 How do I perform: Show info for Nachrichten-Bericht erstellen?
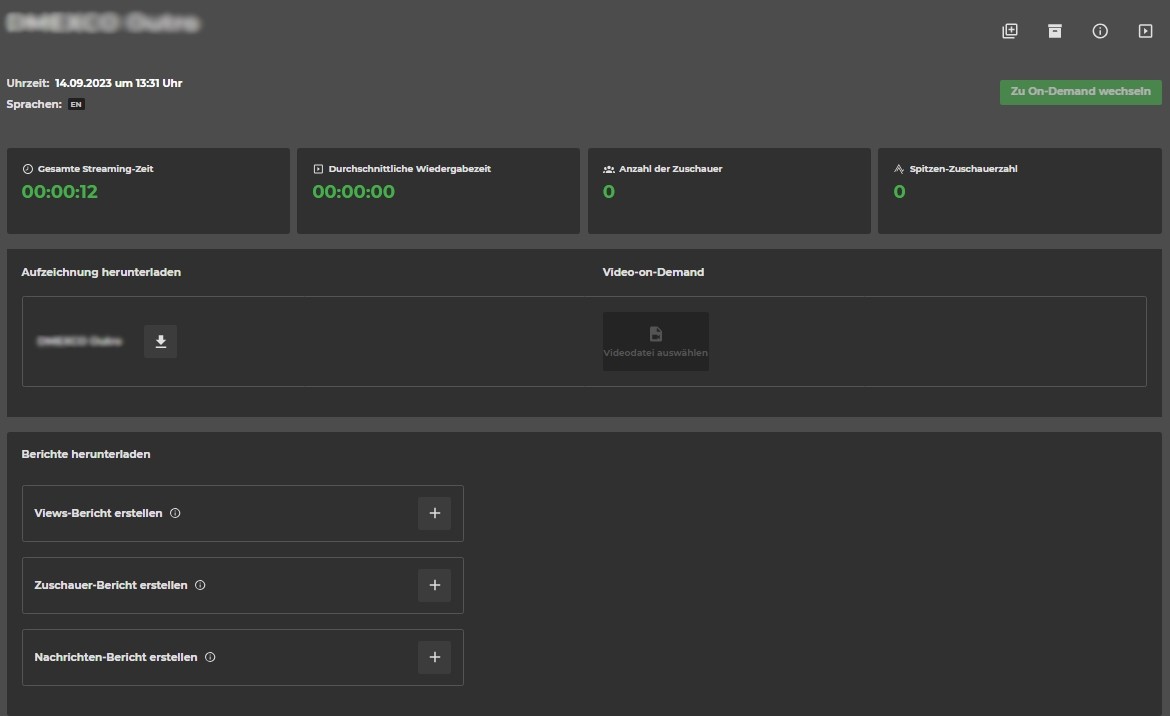210,657
